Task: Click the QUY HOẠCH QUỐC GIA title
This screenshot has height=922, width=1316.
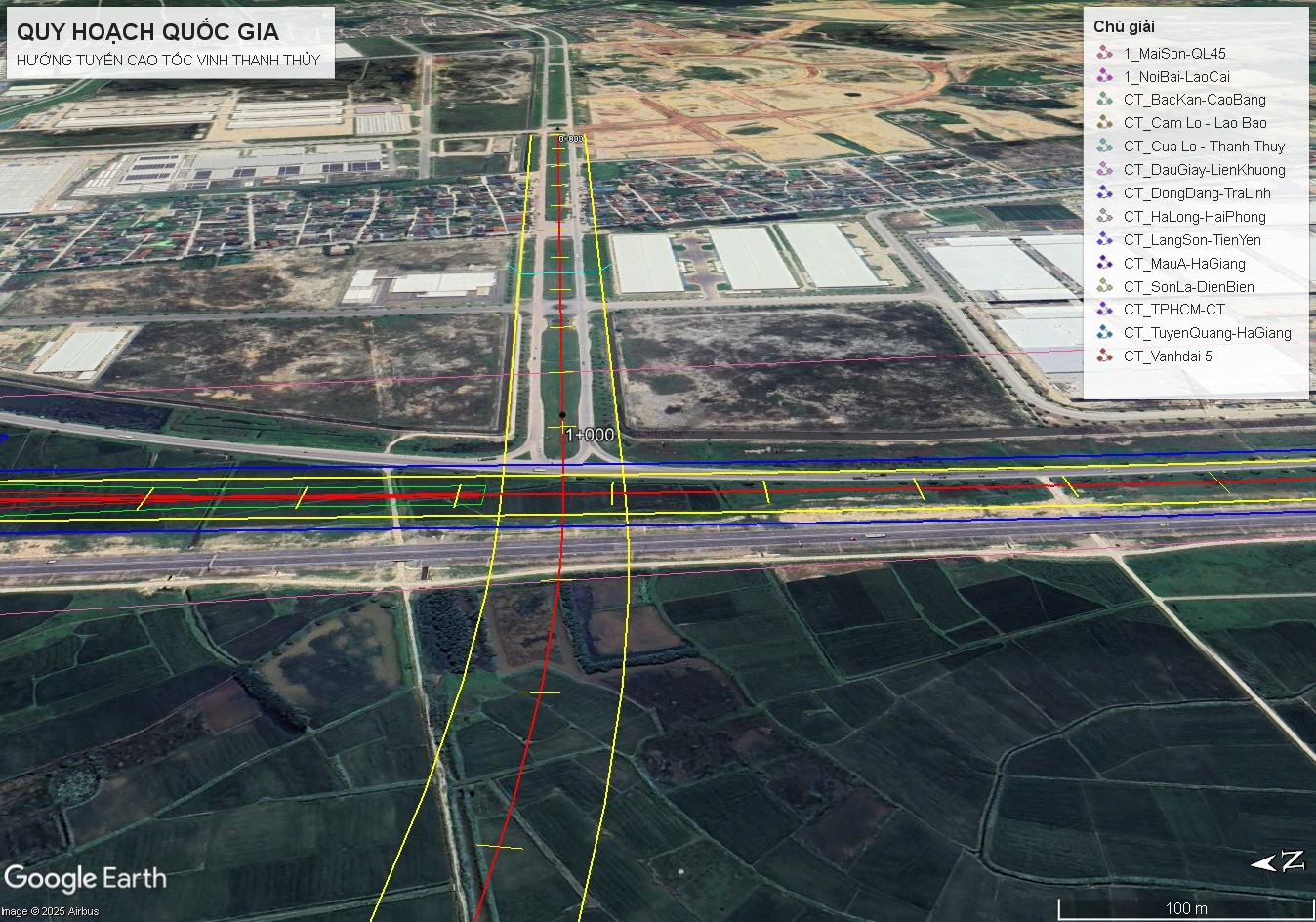Action: [x=147, y=31]
